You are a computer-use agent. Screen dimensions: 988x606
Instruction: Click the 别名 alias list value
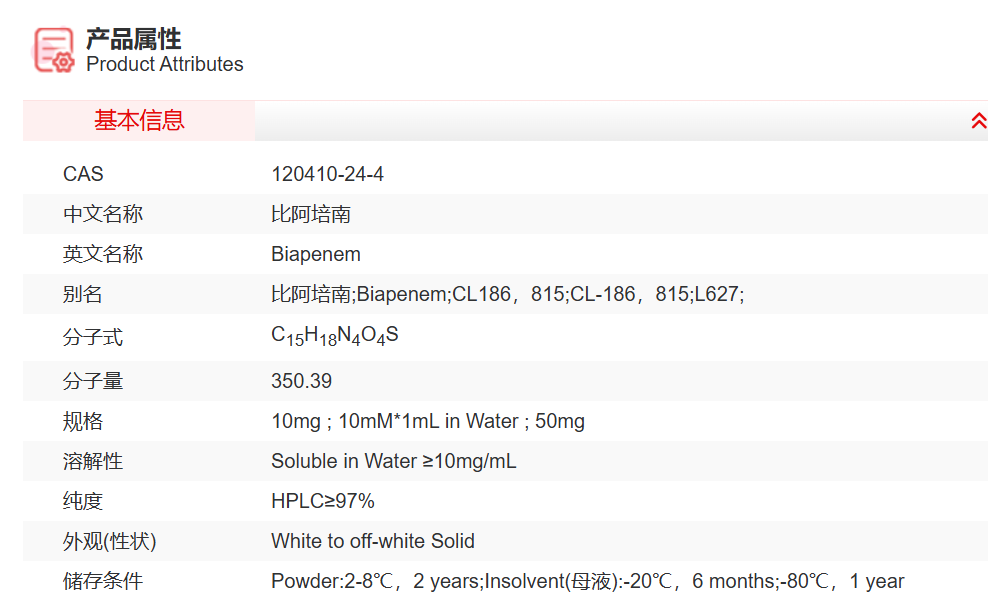(x=508, y=294)
